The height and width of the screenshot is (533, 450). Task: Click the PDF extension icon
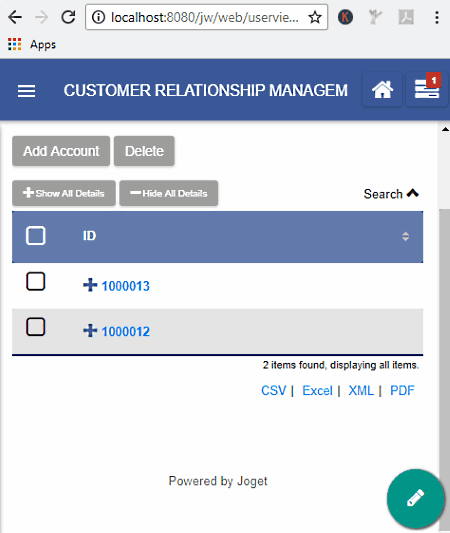pyautogui.click(x=406, y=17)
